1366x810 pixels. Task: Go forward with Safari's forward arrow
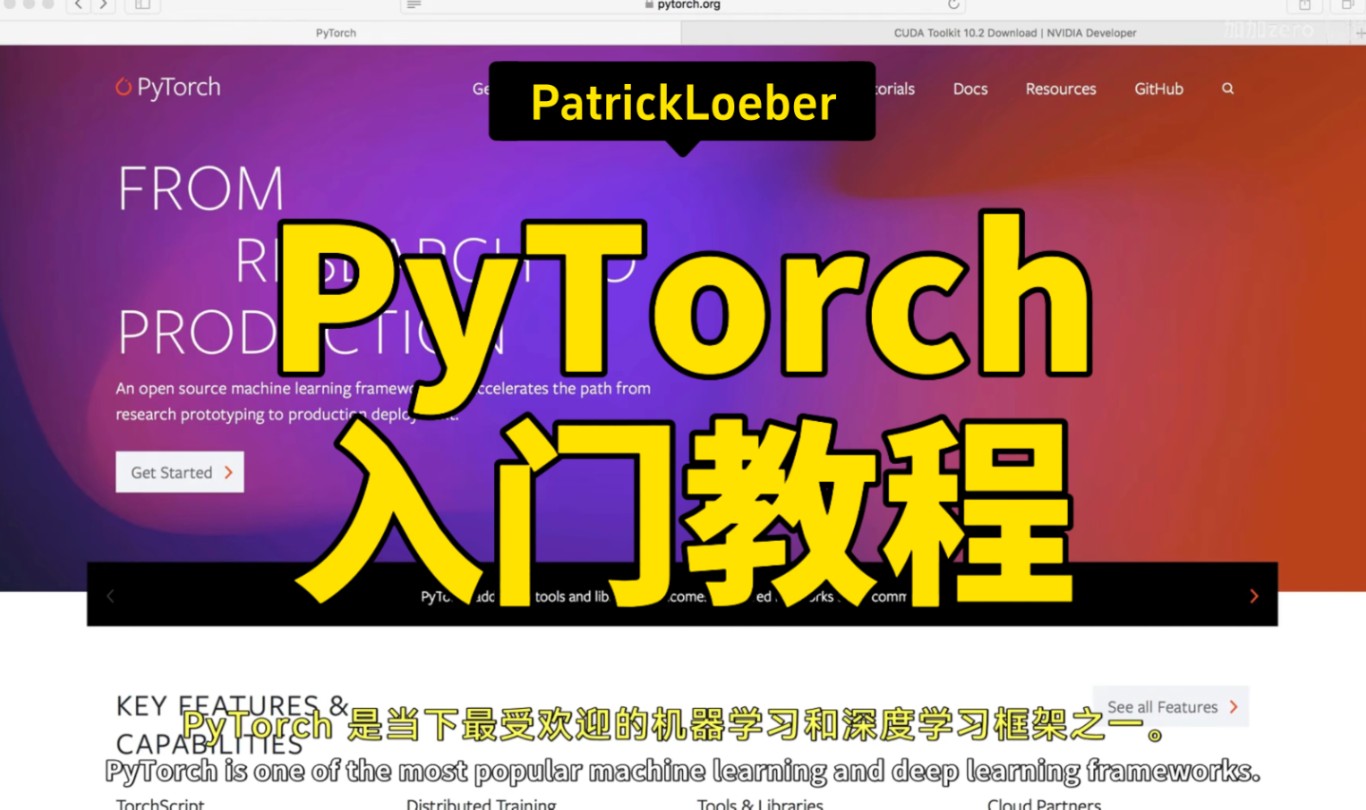(103, 5)
